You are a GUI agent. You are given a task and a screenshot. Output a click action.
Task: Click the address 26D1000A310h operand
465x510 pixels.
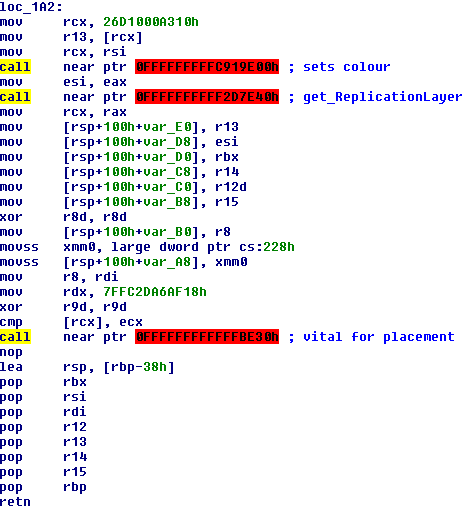tap(151, 22)
